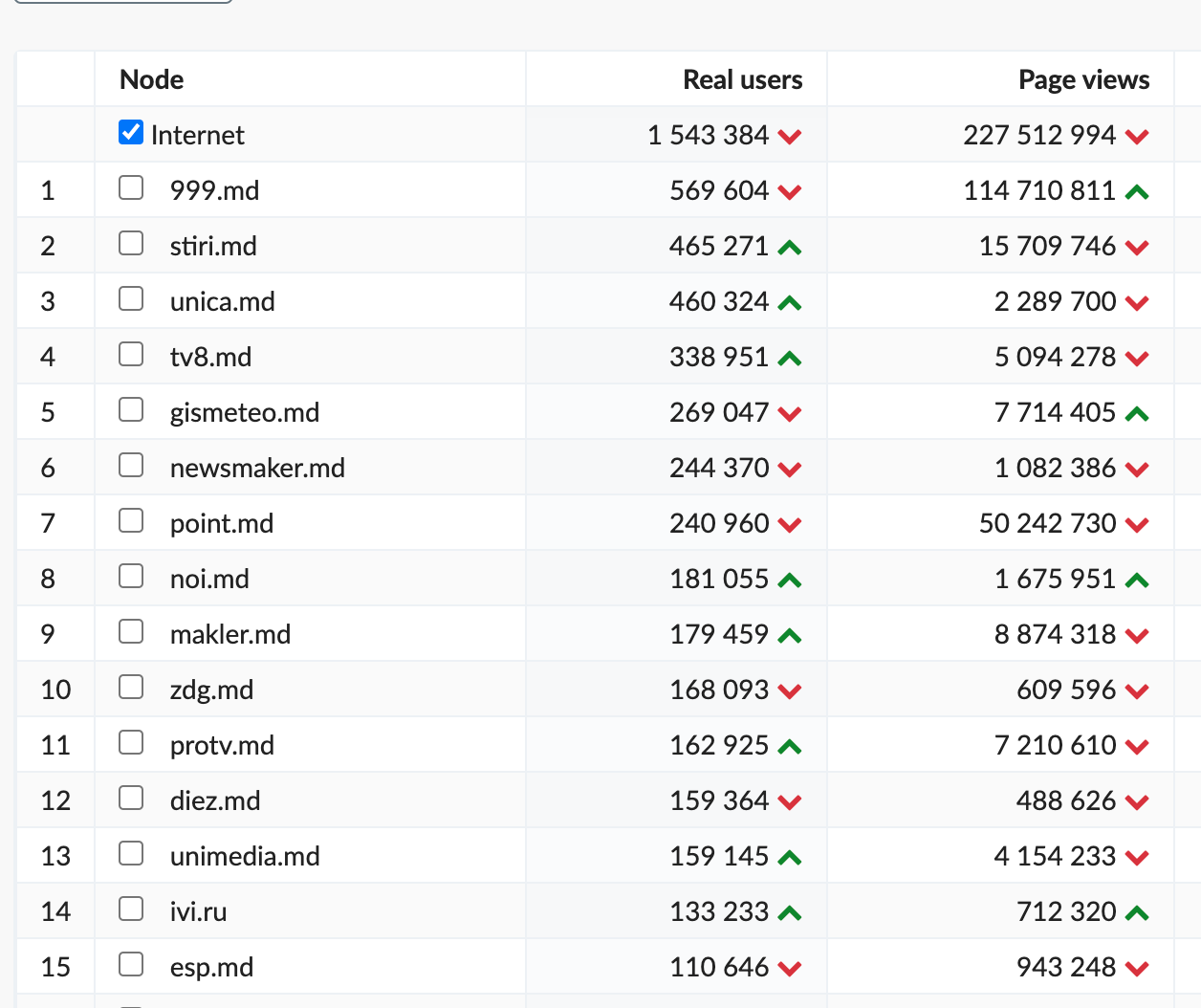The height and width of the screenshot is (1008, 1201).
Task: Click green up arrow next to 114 710 811
Action: [1137, 192]
